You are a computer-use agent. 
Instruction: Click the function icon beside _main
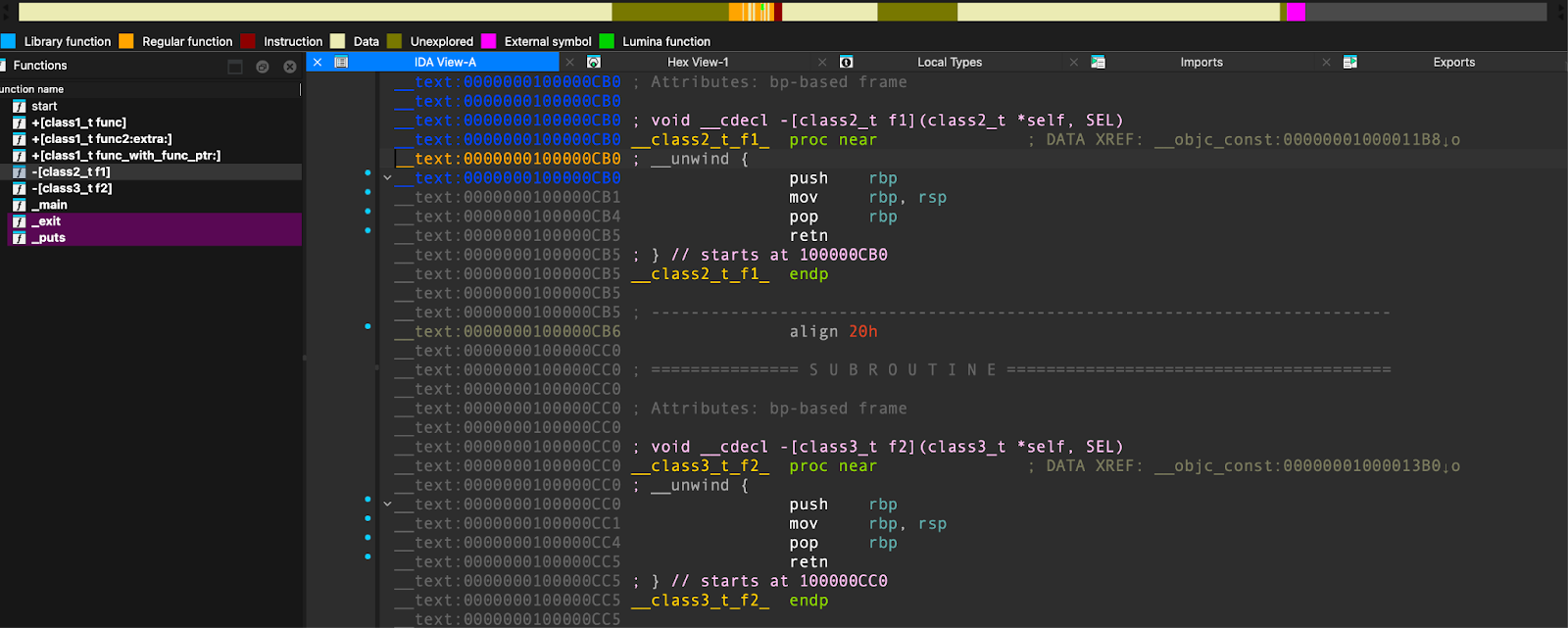pyautogui.click(x=19, y=205)
